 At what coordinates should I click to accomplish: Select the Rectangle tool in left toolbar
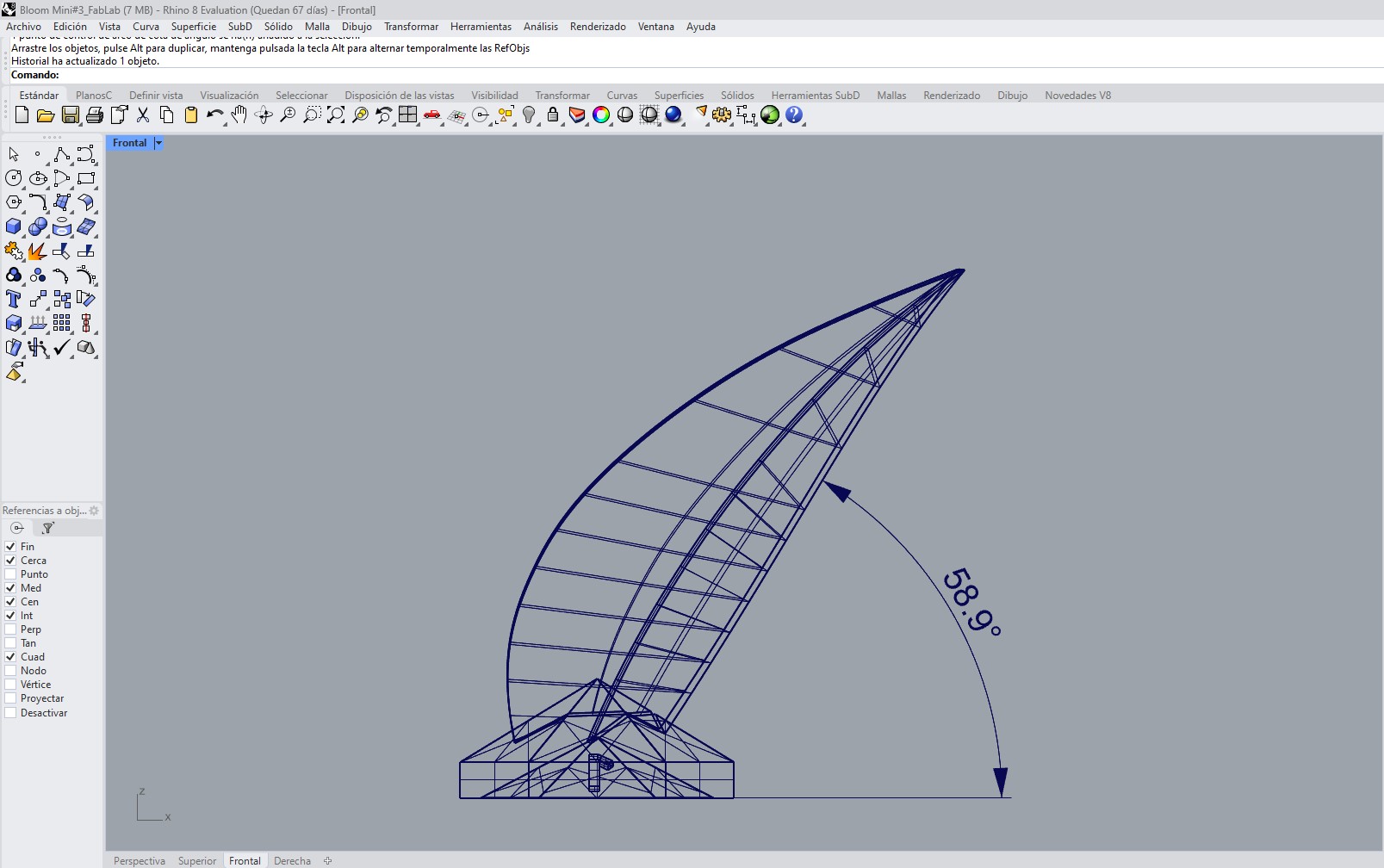(86, 178)
